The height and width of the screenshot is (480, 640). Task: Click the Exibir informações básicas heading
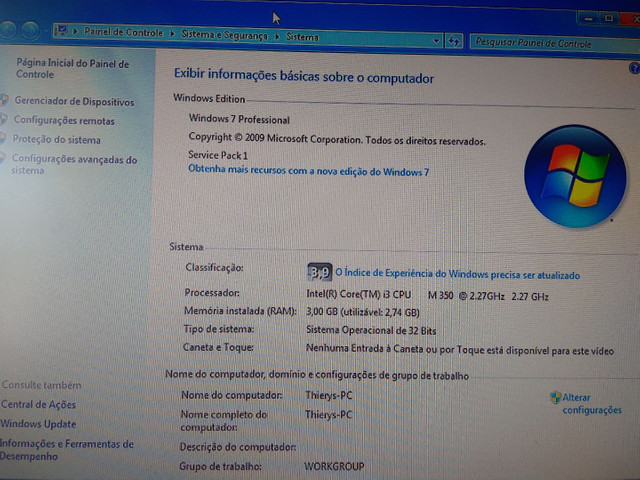(304, 76)
